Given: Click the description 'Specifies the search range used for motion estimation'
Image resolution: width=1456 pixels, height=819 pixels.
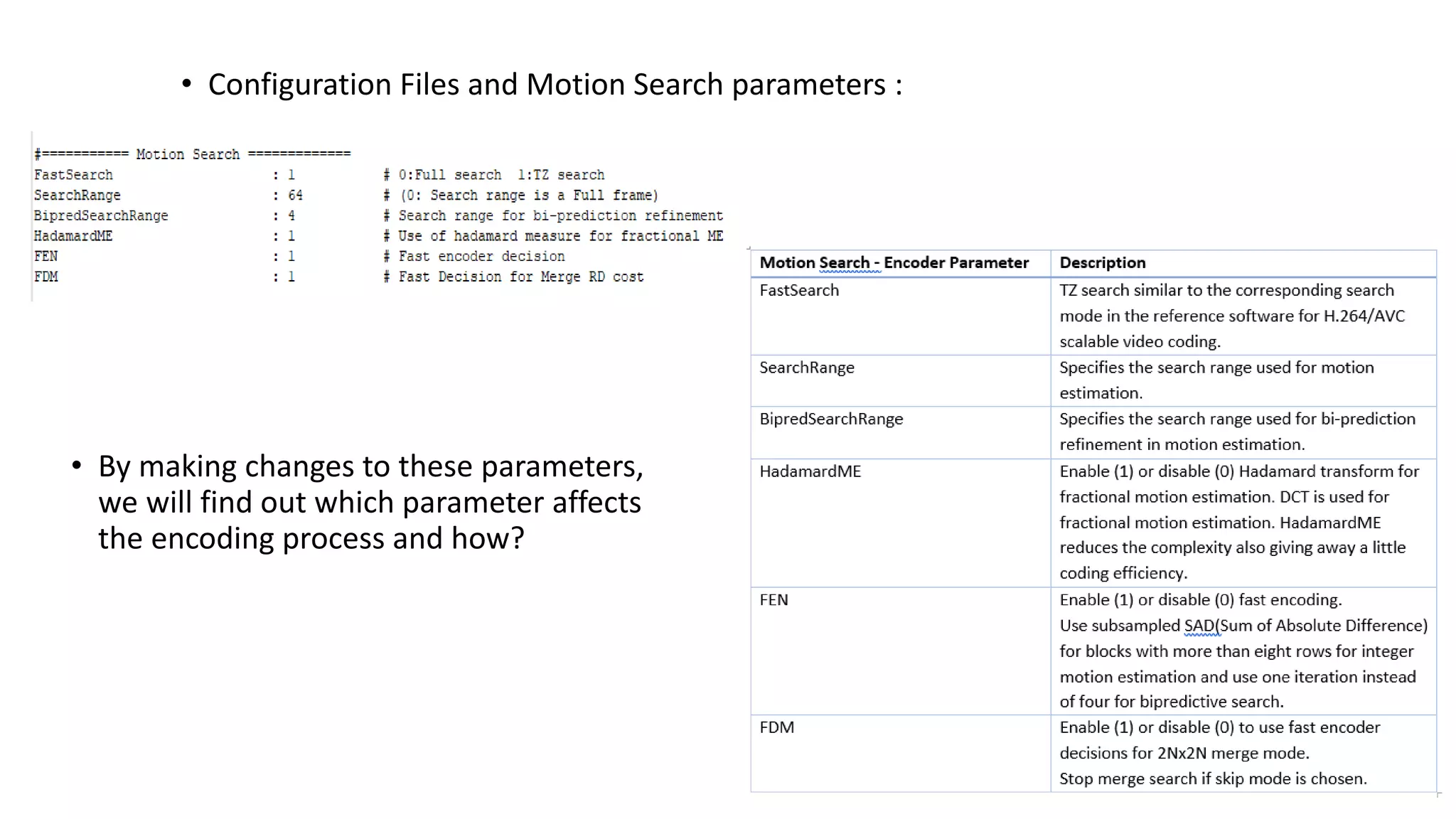Looking at the screenshot, I should tap(1243, 381).
